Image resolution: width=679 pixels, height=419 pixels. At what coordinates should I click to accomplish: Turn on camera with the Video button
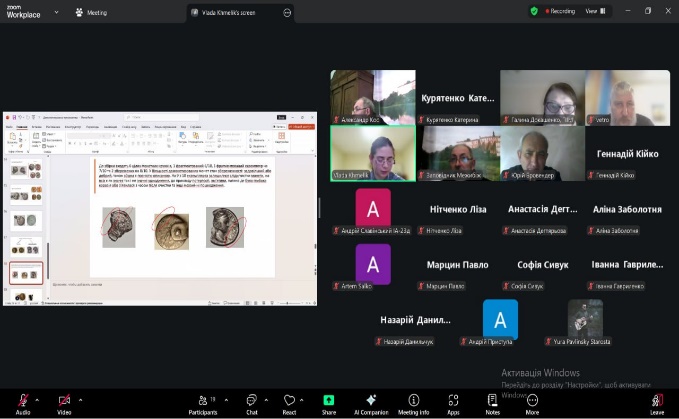64,402
